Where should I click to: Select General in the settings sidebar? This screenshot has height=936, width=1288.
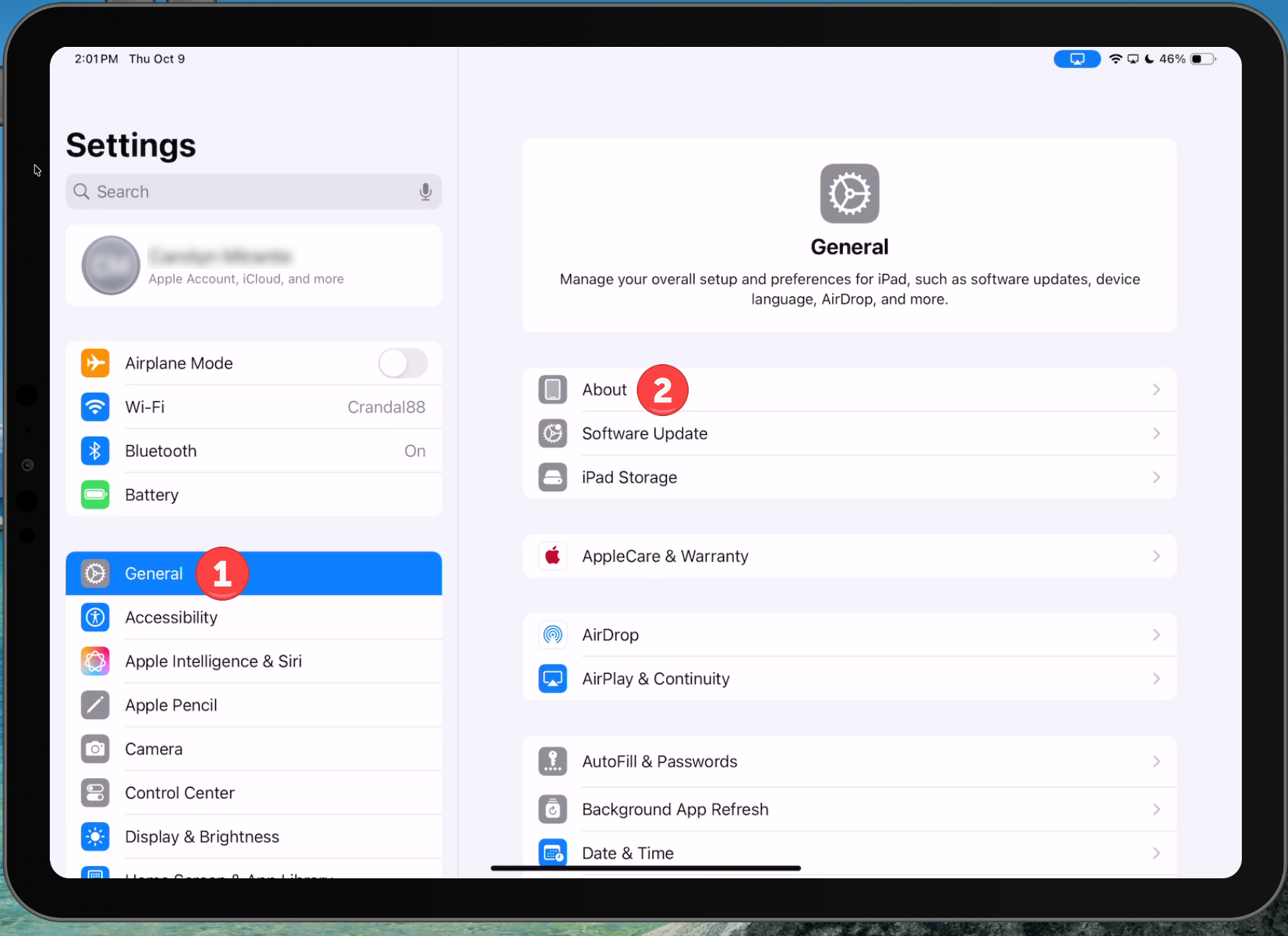point(254,573)
